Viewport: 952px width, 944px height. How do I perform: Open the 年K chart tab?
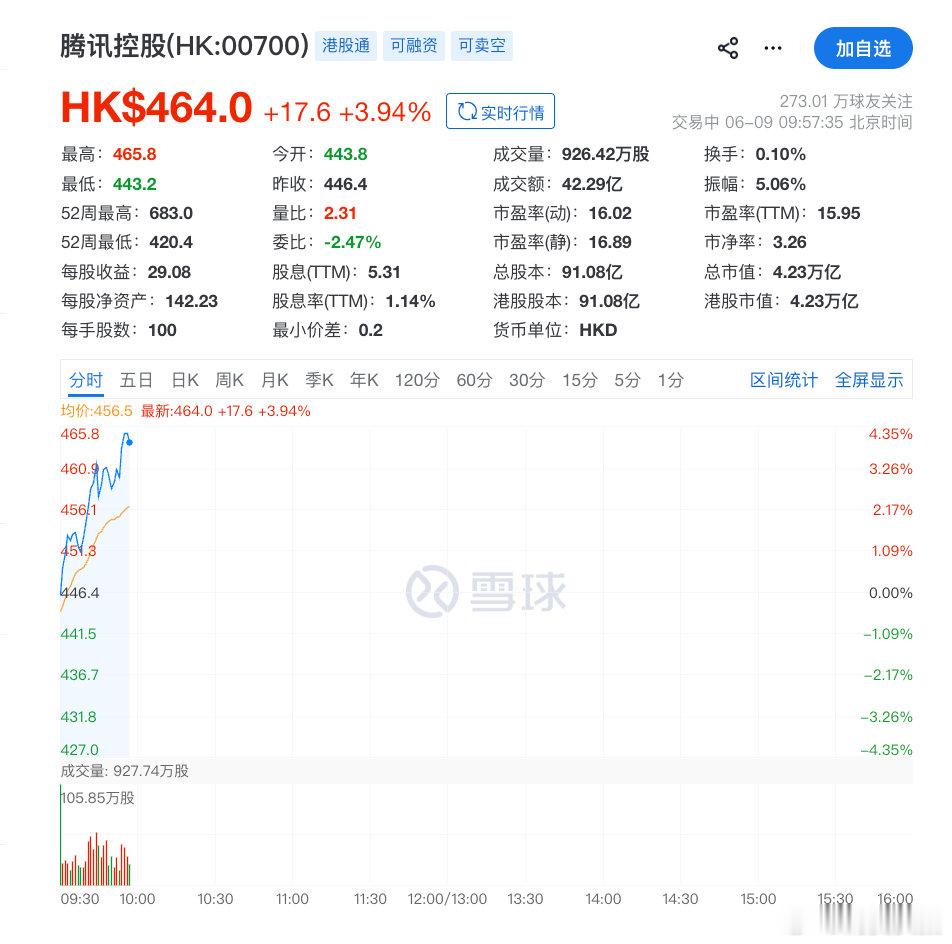point(364,380)
